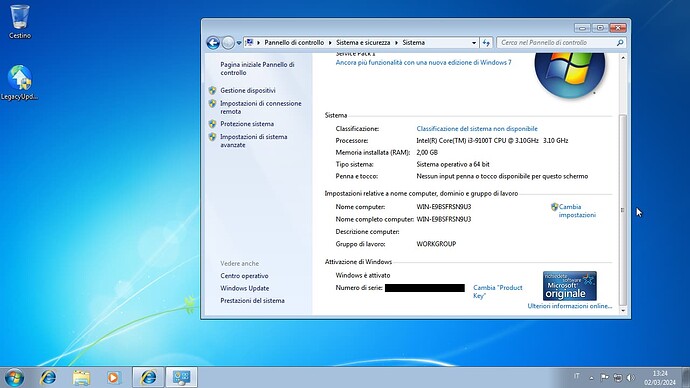Click the vertical scrollbar thumb
The width and height of the screenshot is (690, 388).
coord(623,209)
